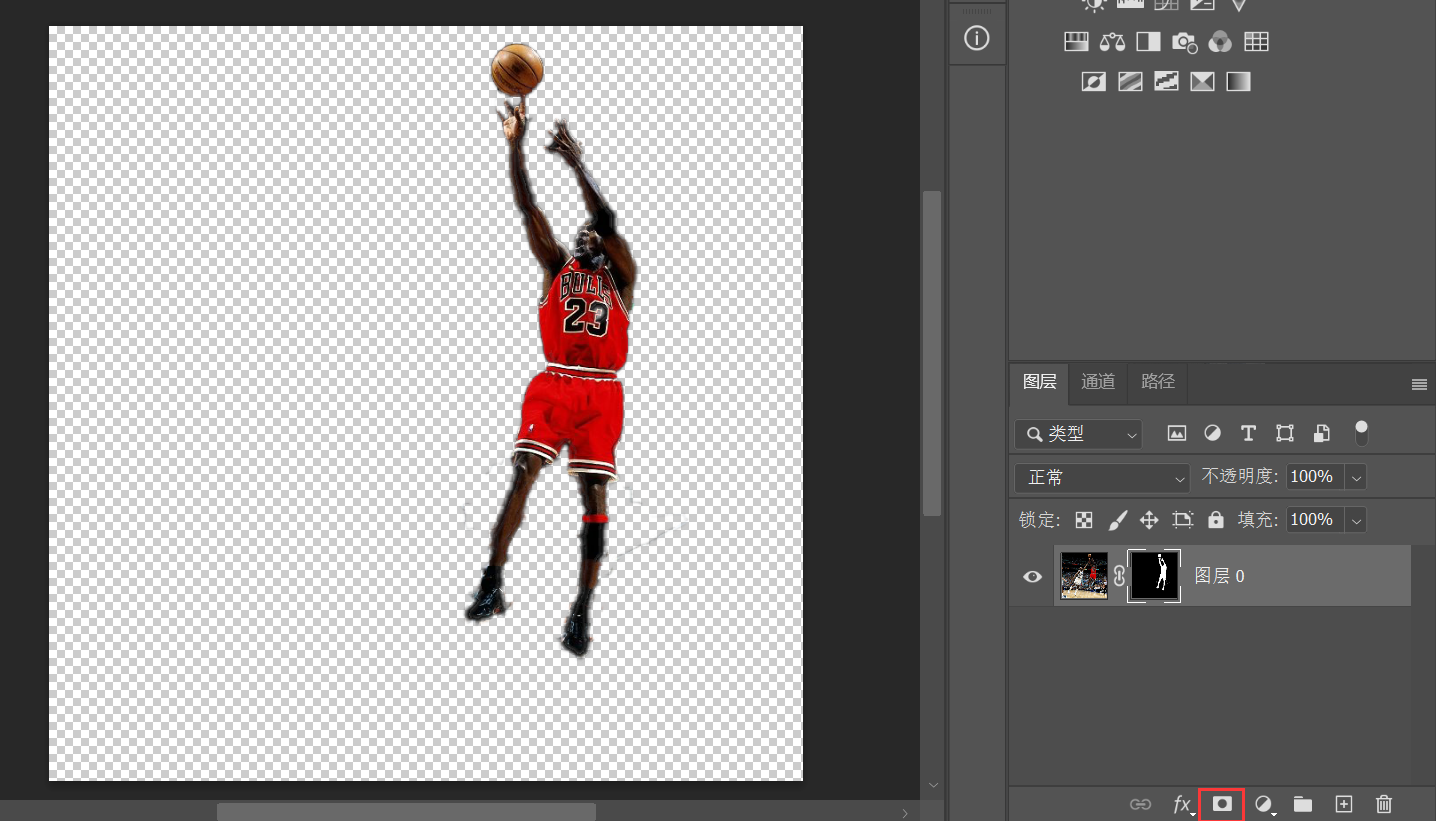Delete layer with the trash icon
The image size is (1436, 821).
(1384, 804)
